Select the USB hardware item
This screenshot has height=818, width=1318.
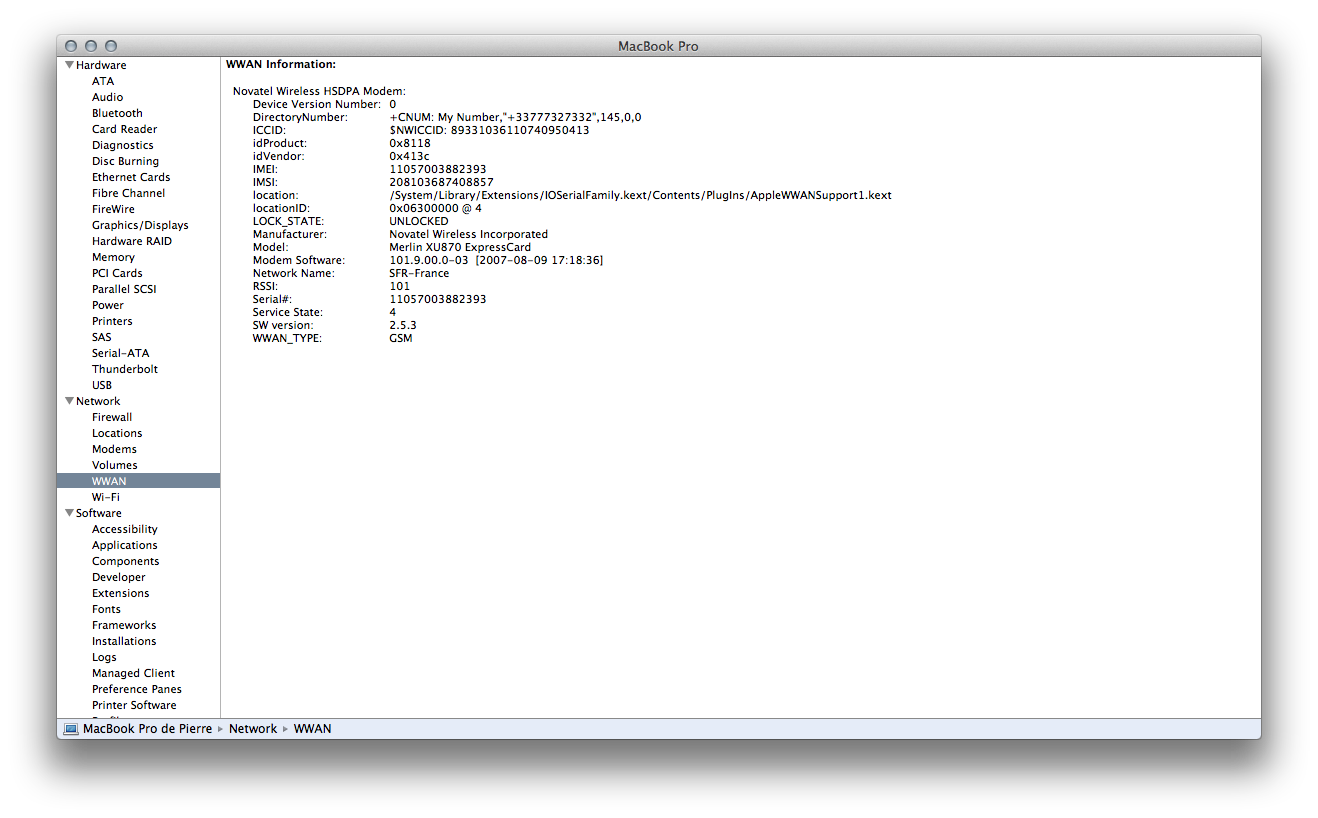(102, 385)
